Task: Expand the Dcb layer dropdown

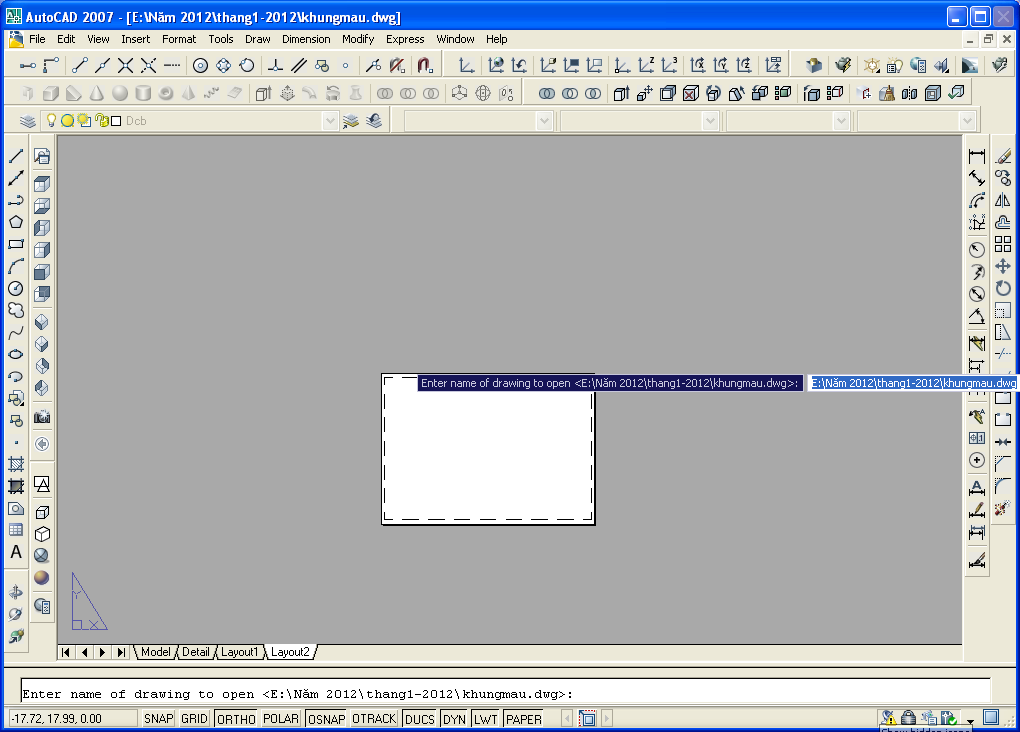Action: coord(330,121)
